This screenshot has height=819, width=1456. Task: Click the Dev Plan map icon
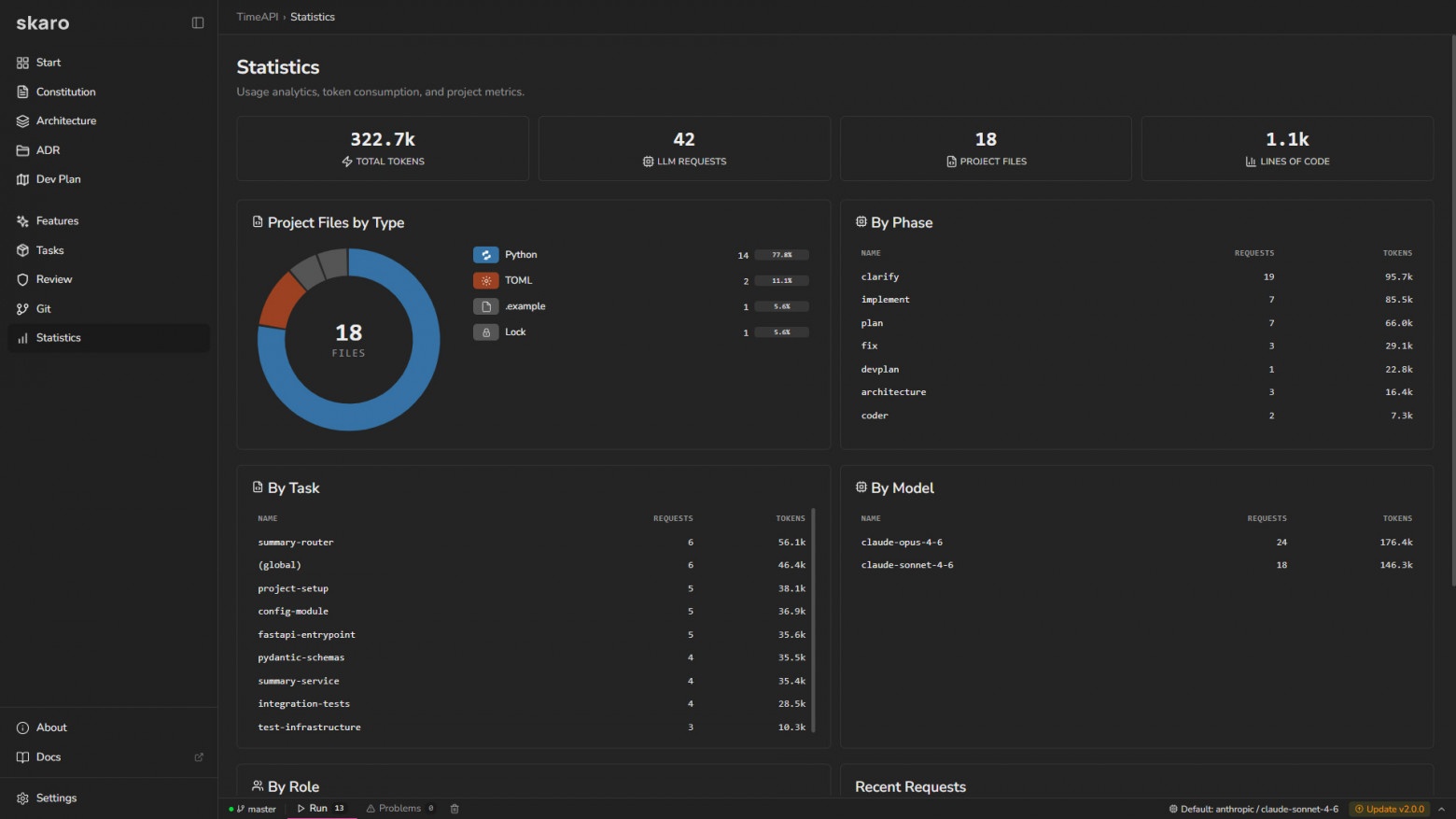click(x=22, y=179)
